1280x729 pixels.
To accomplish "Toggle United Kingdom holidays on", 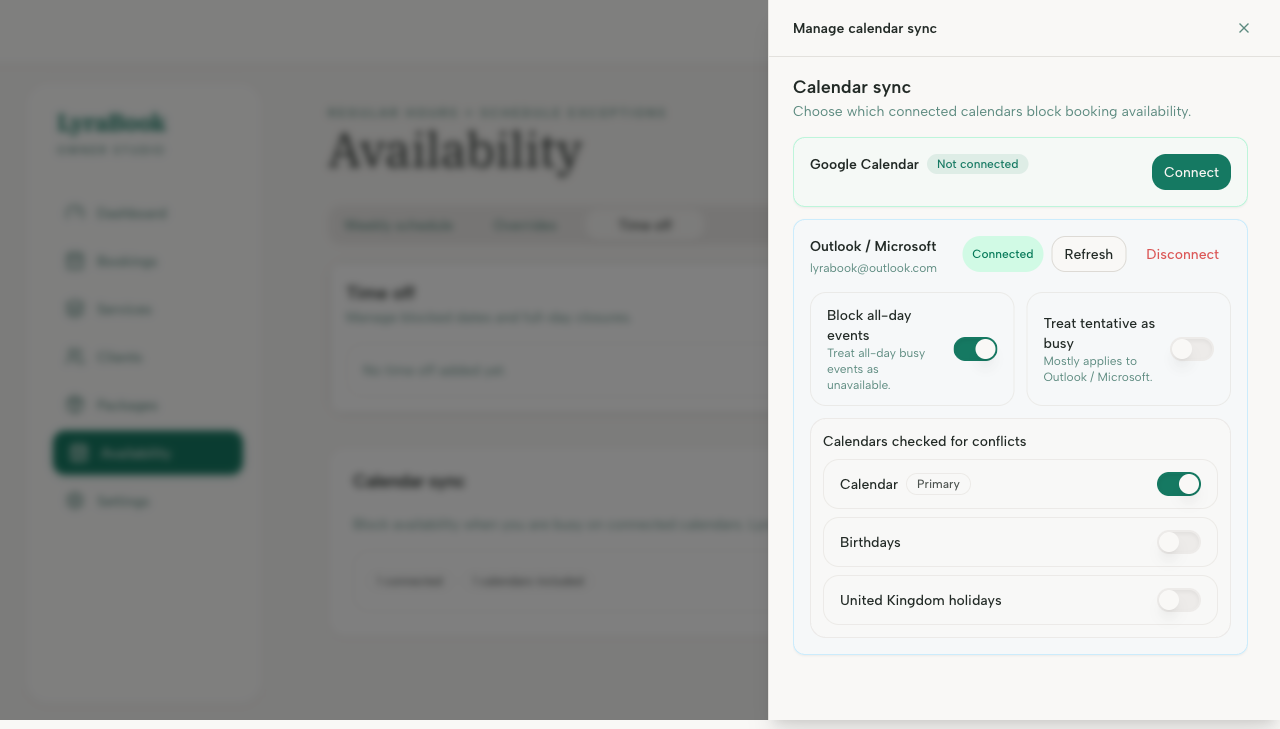I will click(x=1178, y=600).
